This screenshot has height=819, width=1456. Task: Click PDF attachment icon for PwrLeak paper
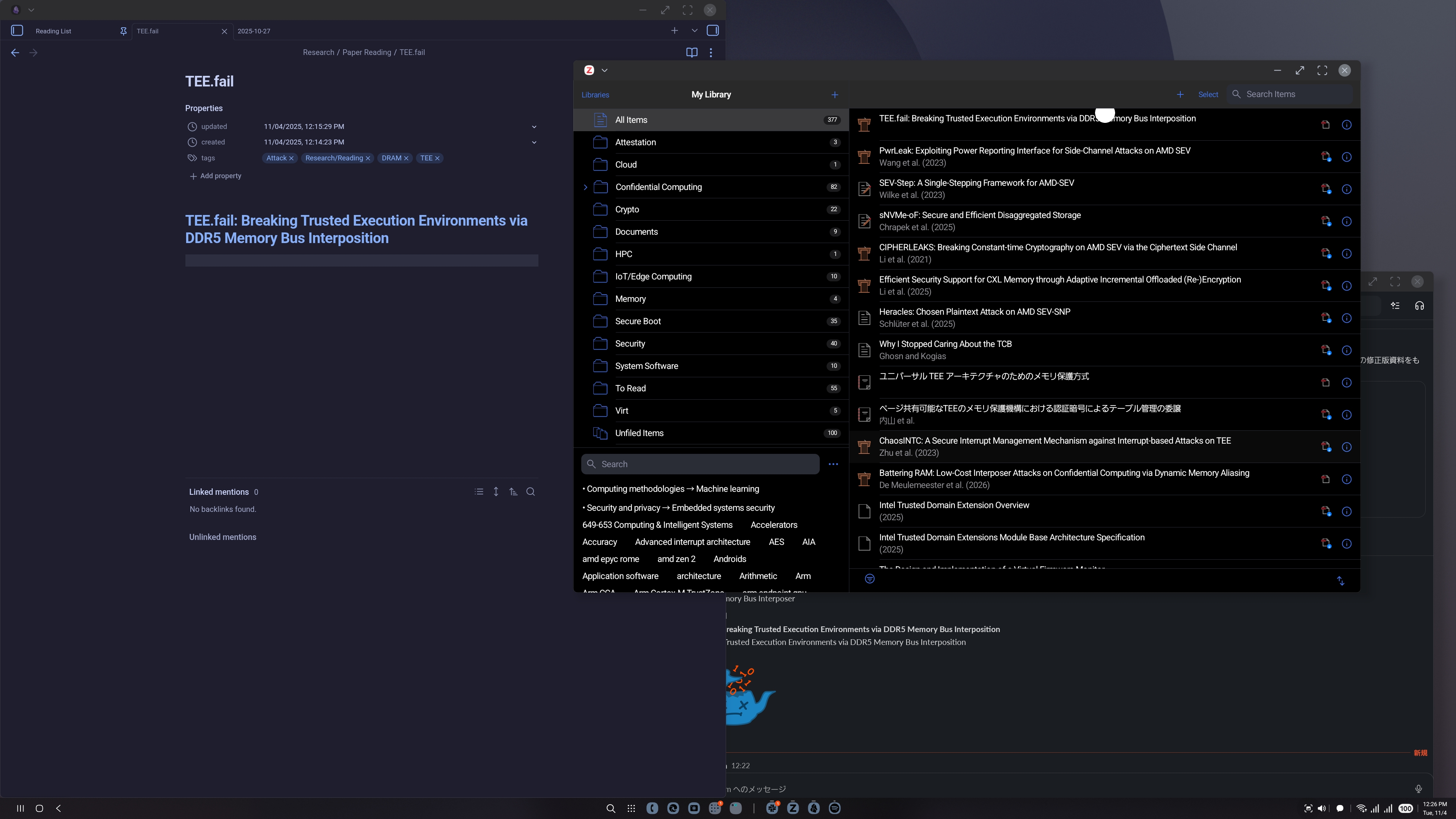[1326, 157]
